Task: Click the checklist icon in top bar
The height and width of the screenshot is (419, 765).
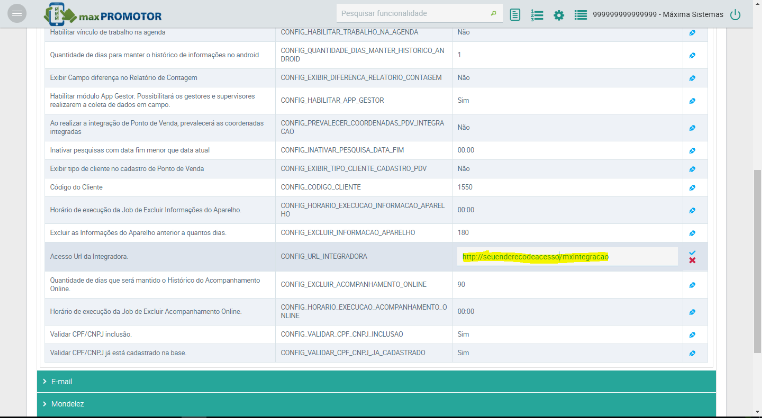Action: [537, 15]
